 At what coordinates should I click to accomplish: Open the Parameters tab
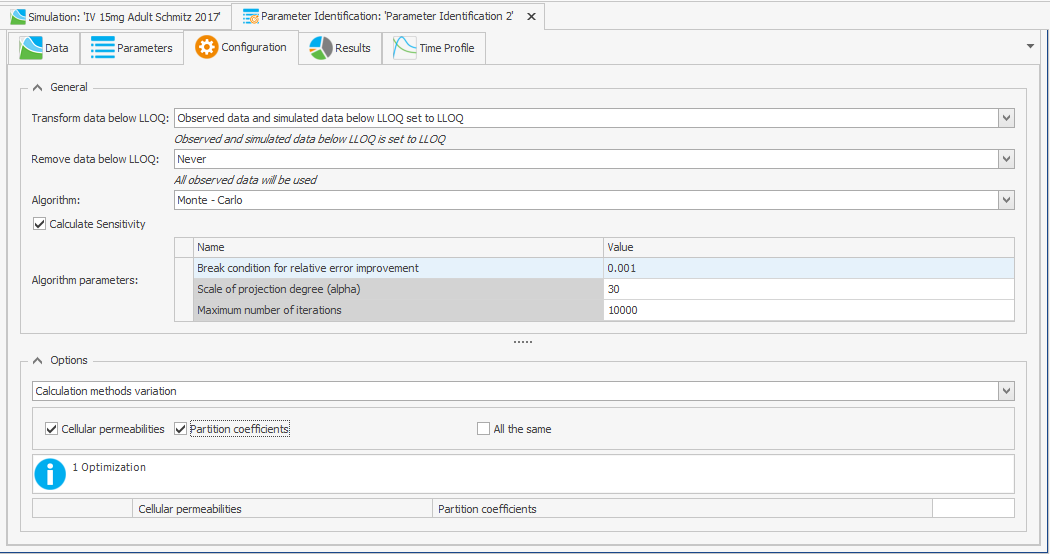click(132, 48)
